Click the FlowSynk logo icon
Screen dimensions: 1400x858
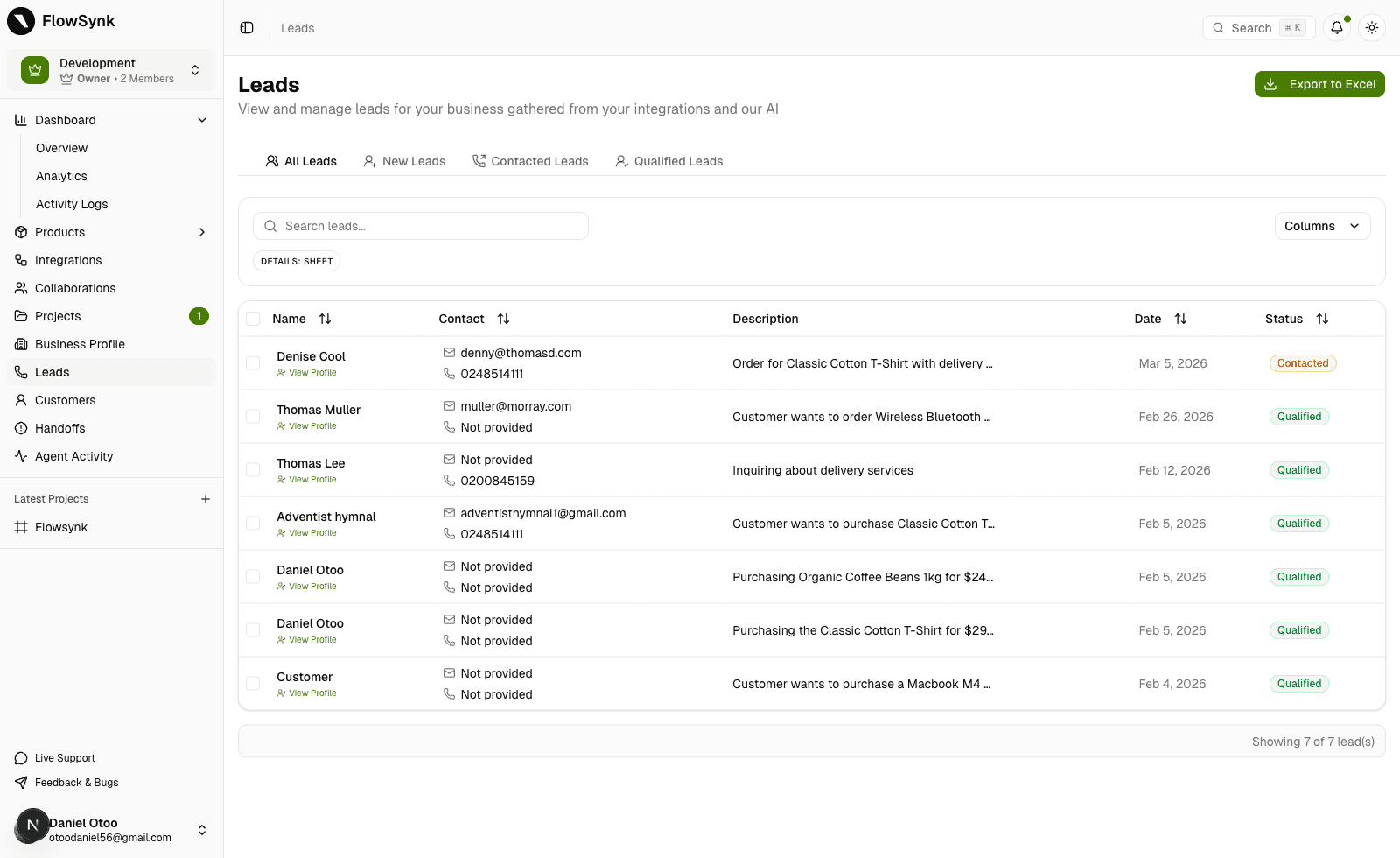point(21,21)
